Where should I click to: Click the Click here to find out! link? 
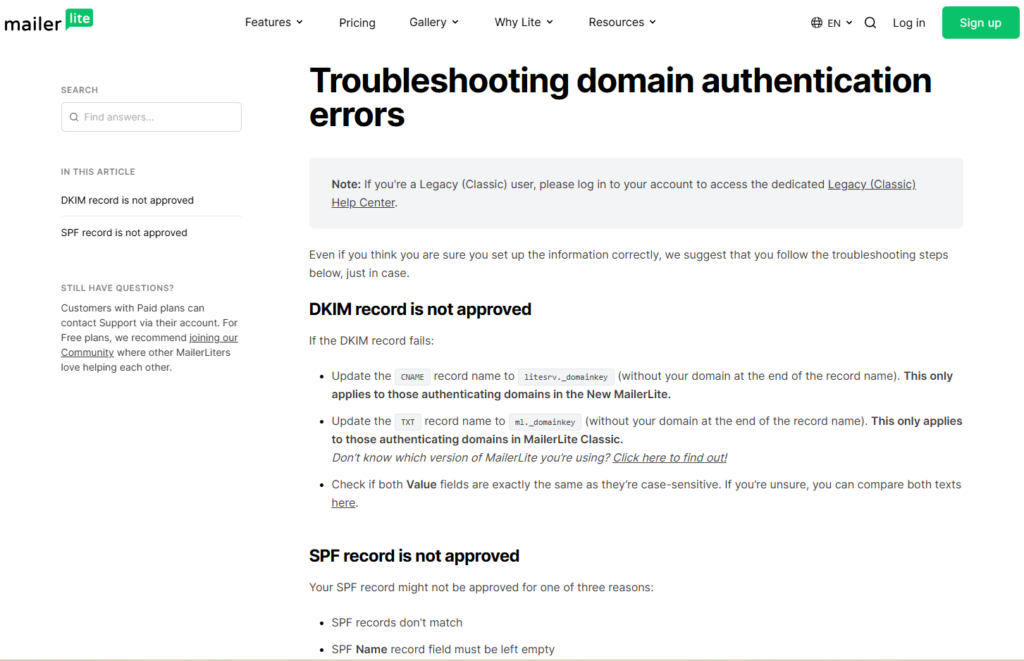669,457
